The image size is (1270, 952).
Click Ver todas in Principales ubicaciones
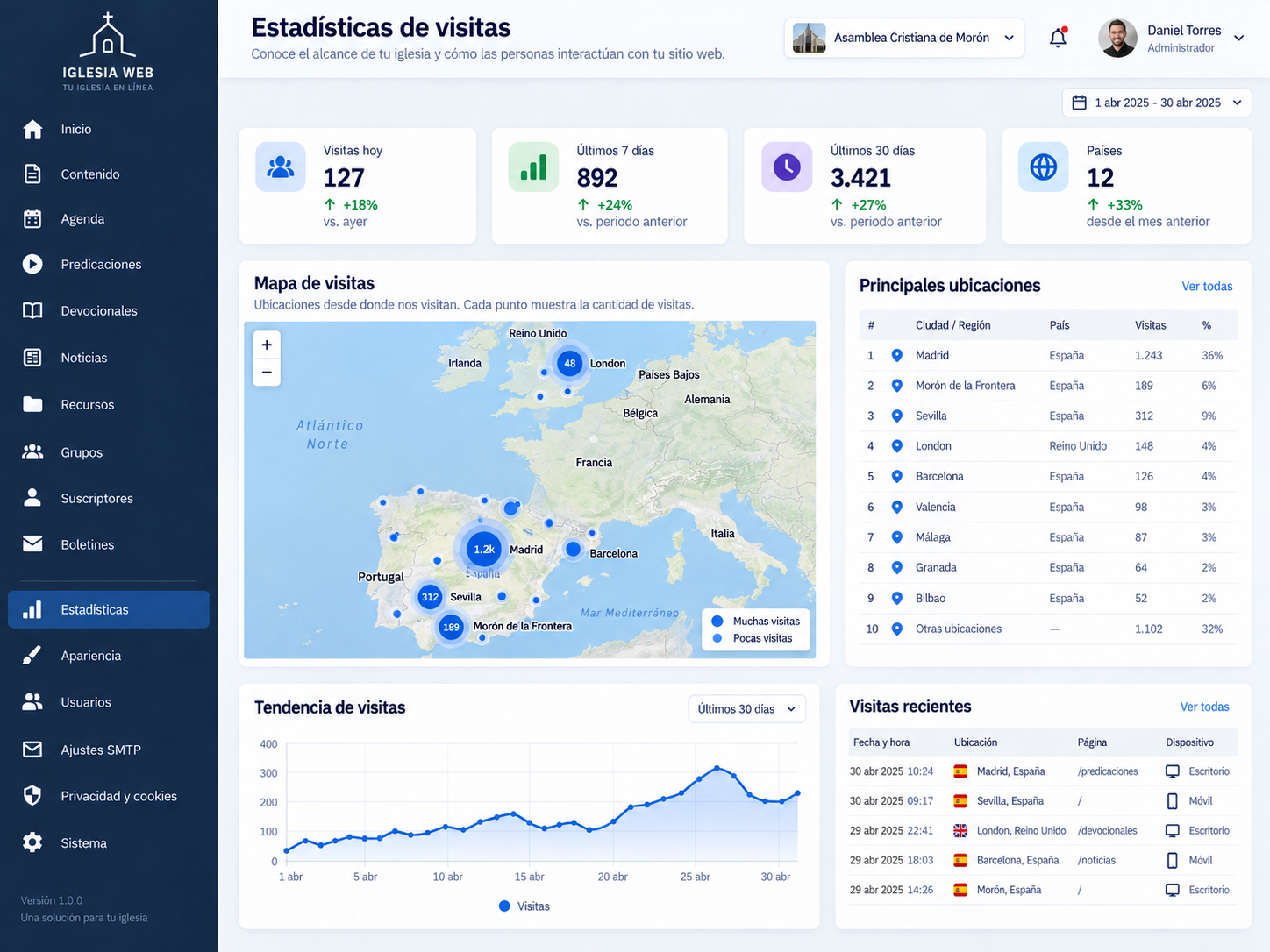[x=1207, y=286]
